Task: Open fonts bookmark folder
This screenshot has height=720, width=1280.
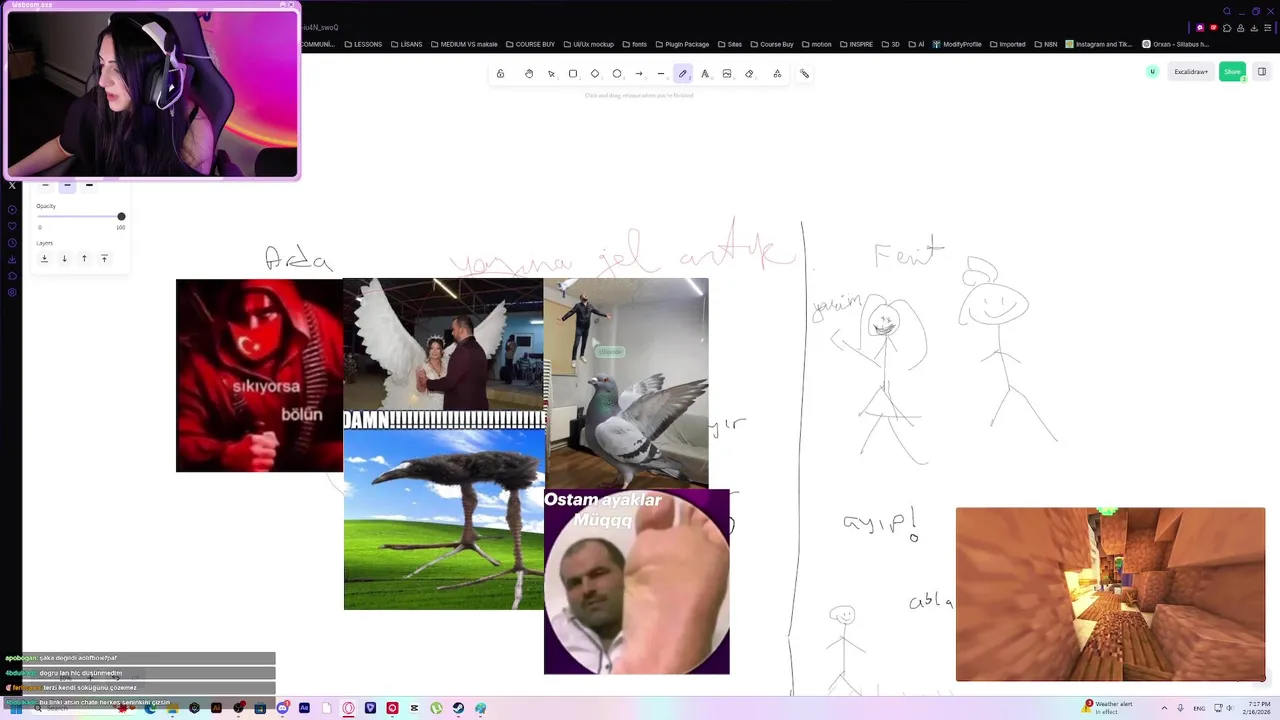Action: click(634, 44)
